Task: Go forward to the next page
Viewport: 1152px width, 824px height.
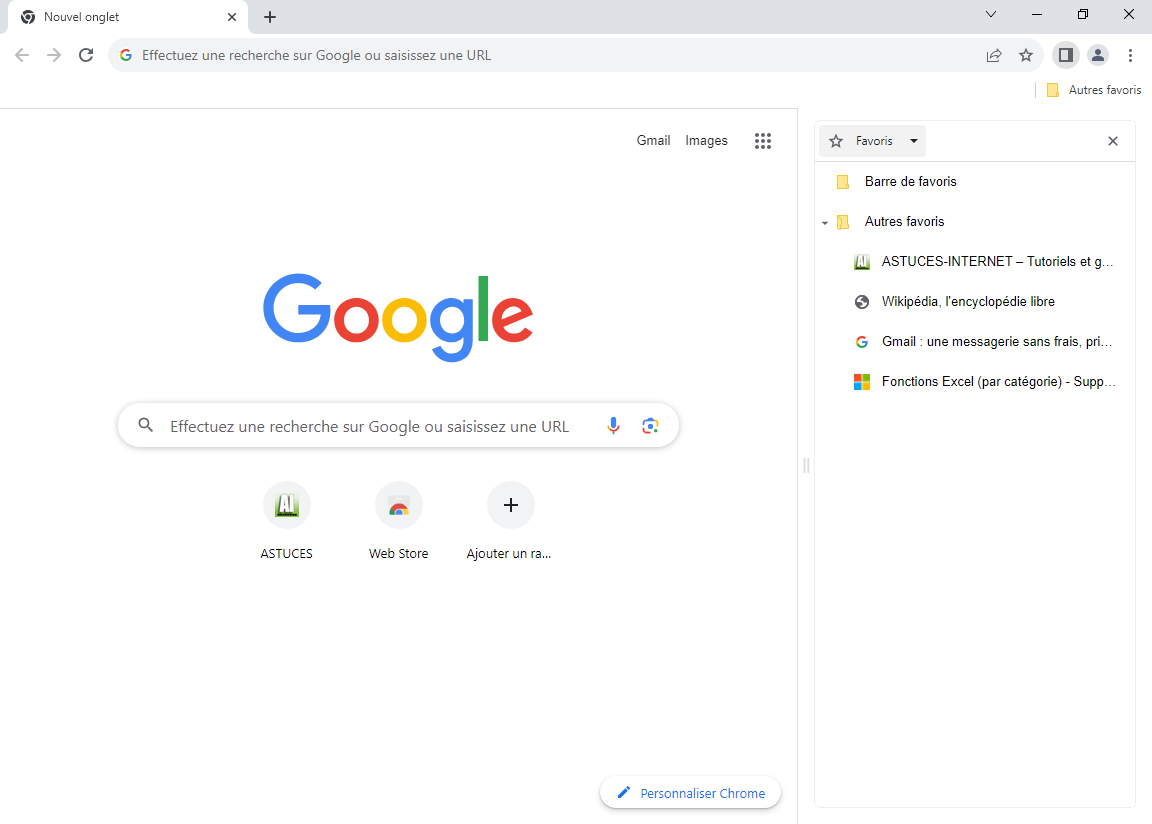Action: 54,55
